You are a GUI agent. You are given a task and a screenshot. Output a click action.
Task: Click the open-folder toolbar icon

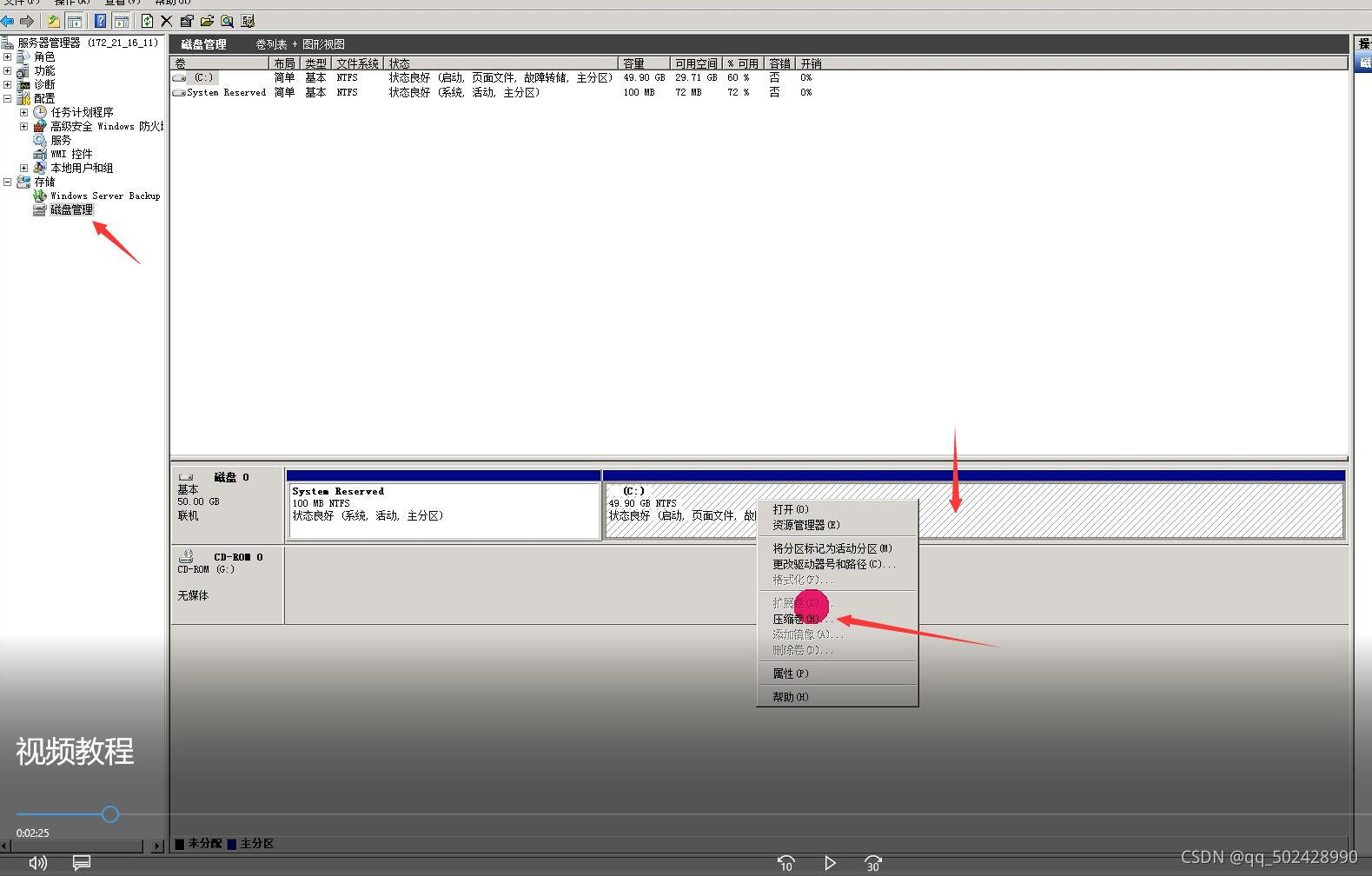click(x=207, y=21)
